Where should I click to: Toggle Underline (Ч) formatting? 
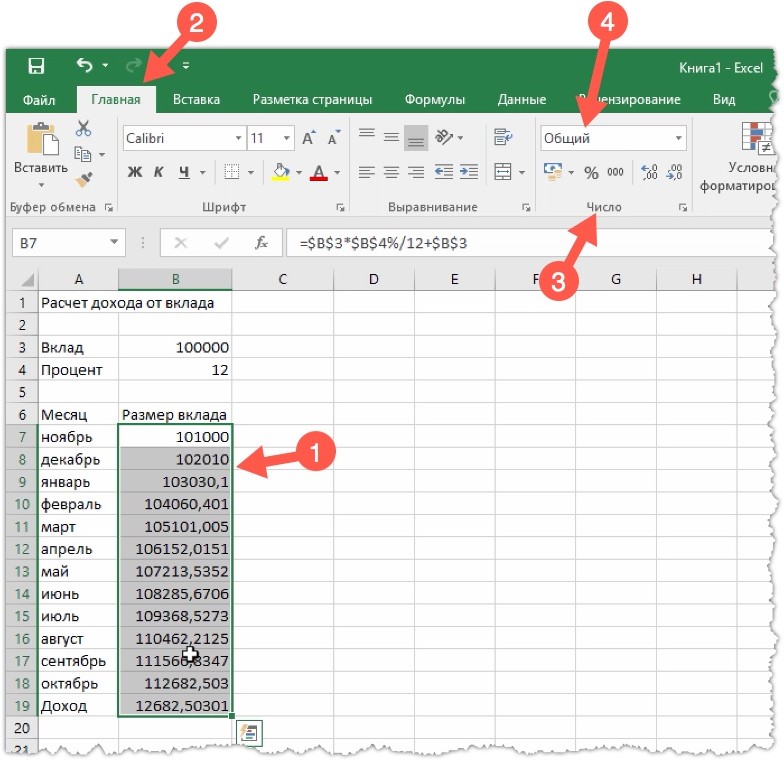pyautogui.click(x=184, y=172)
